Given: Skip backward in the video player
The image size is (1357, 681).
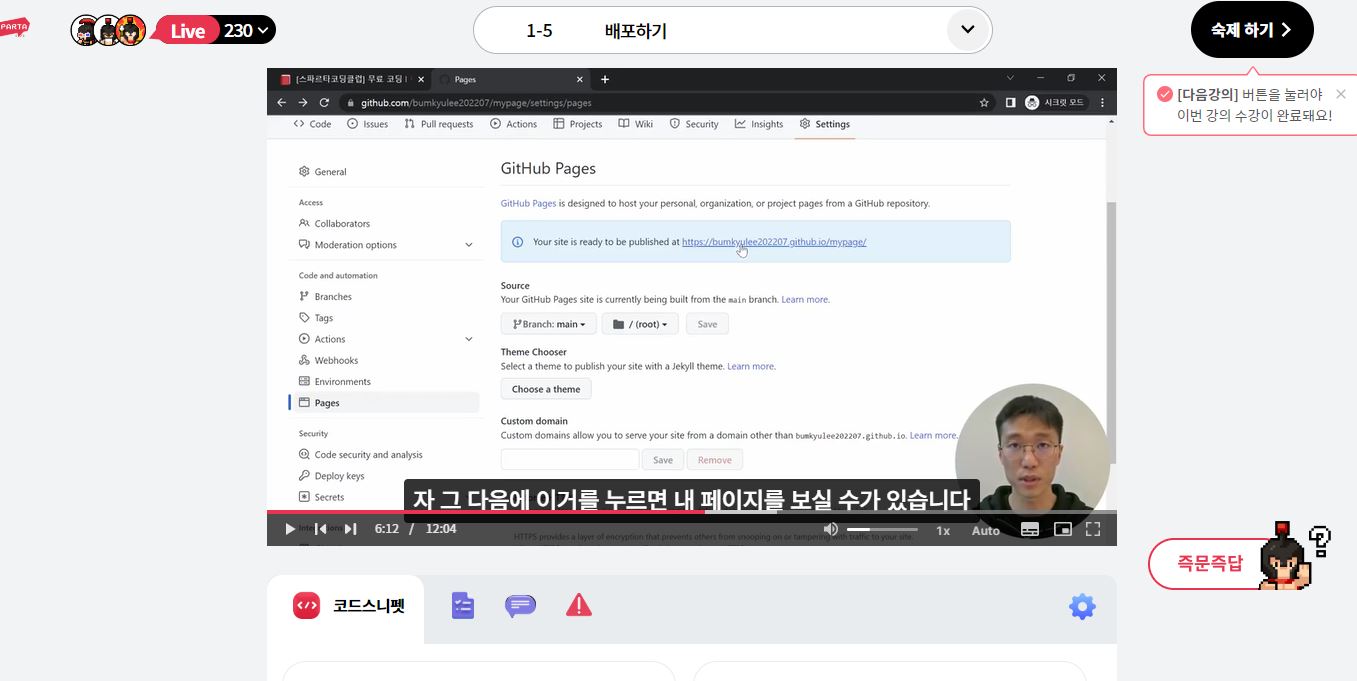Looking at the screenshot, I should (x=320, y=529).
